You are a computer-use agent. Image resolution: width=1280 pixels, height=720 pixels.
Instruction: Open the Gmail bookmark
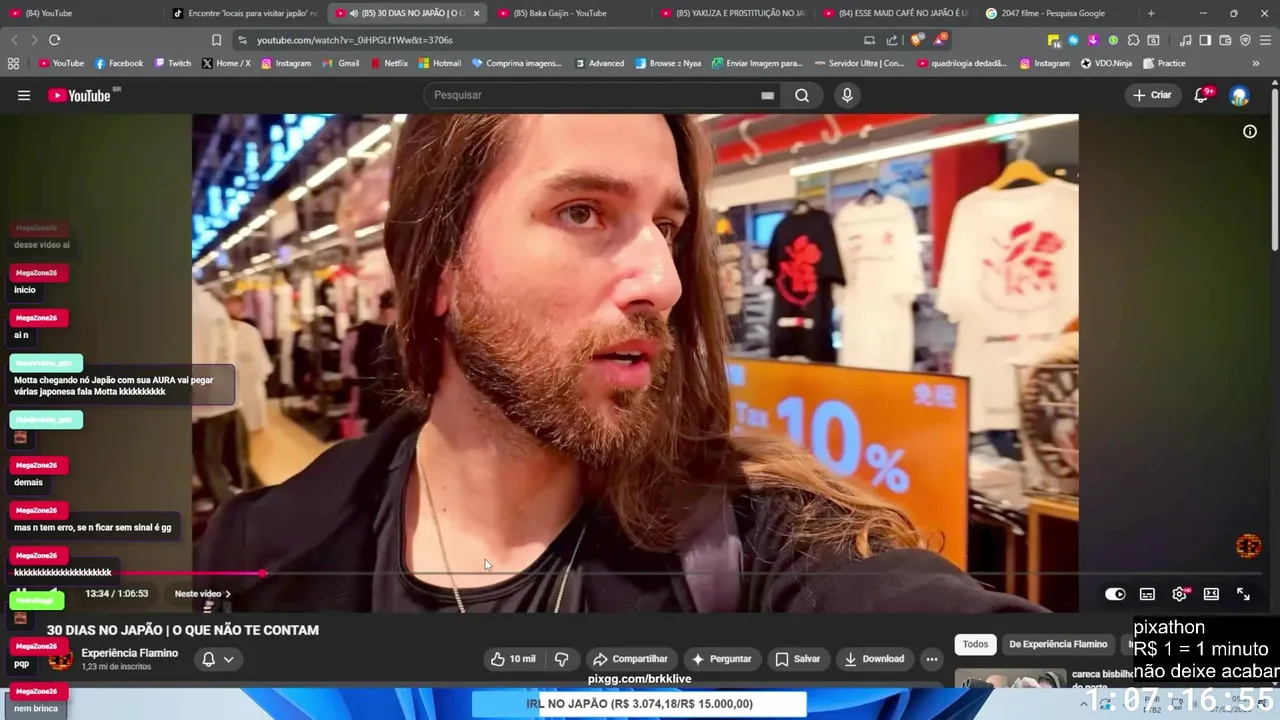(341, 63)
